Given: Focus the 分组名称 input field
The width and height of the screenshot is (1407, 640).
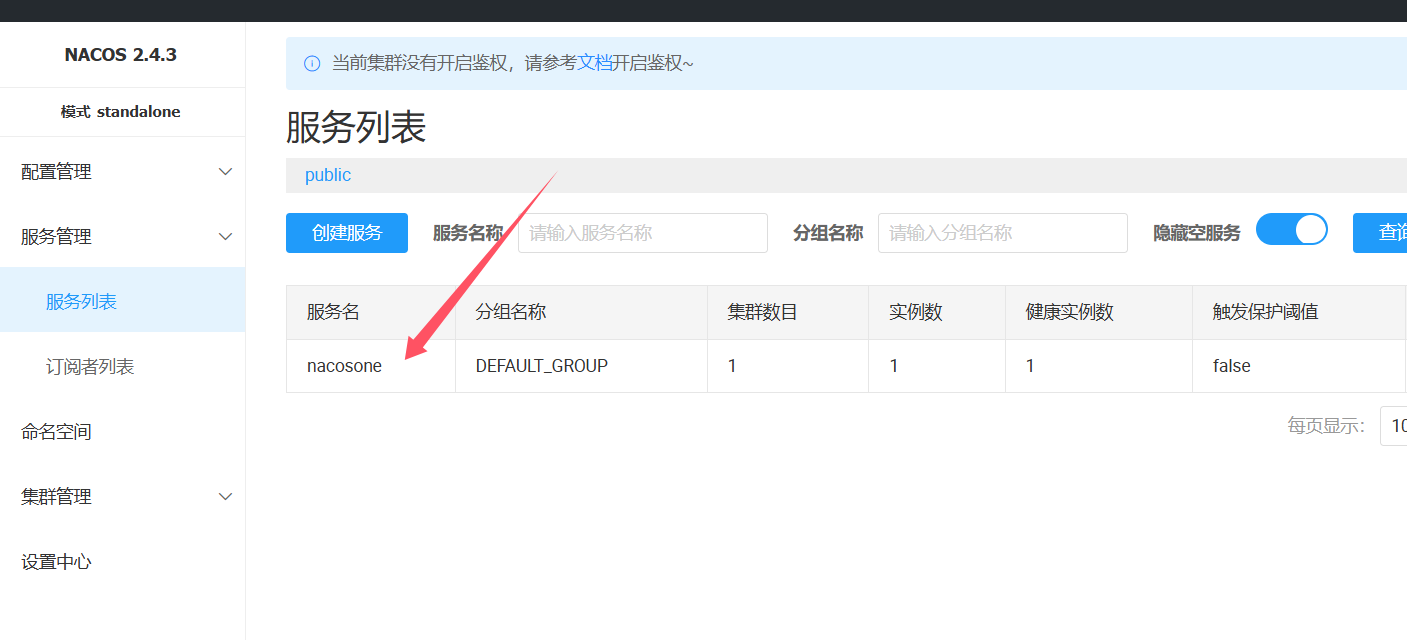Looking at the screenshot, I should pyautogui.click(x=1003, y=233).
